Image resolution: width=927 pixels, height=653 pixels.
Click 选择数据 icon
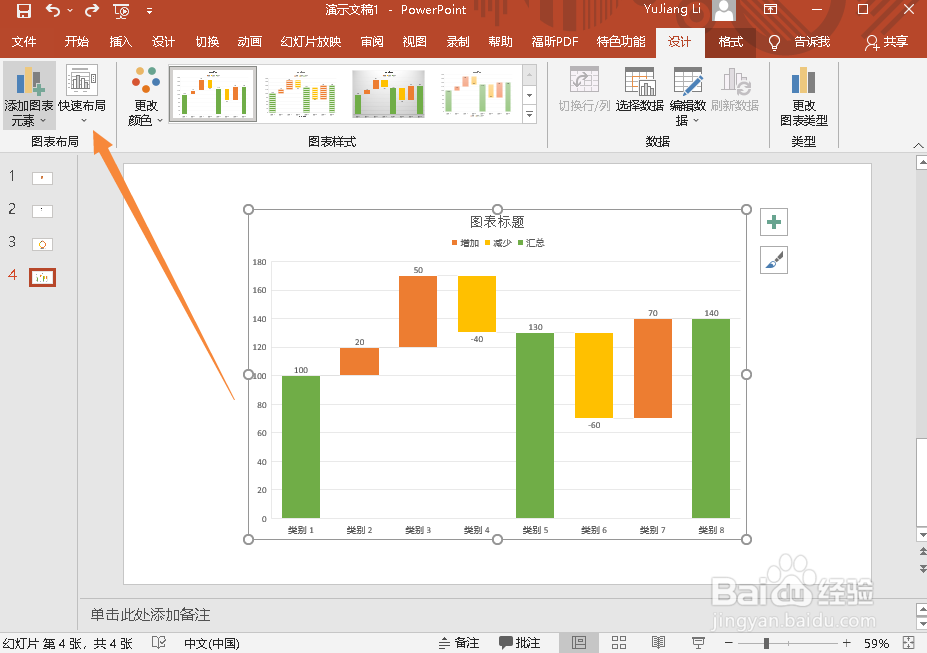pos(640,89)
